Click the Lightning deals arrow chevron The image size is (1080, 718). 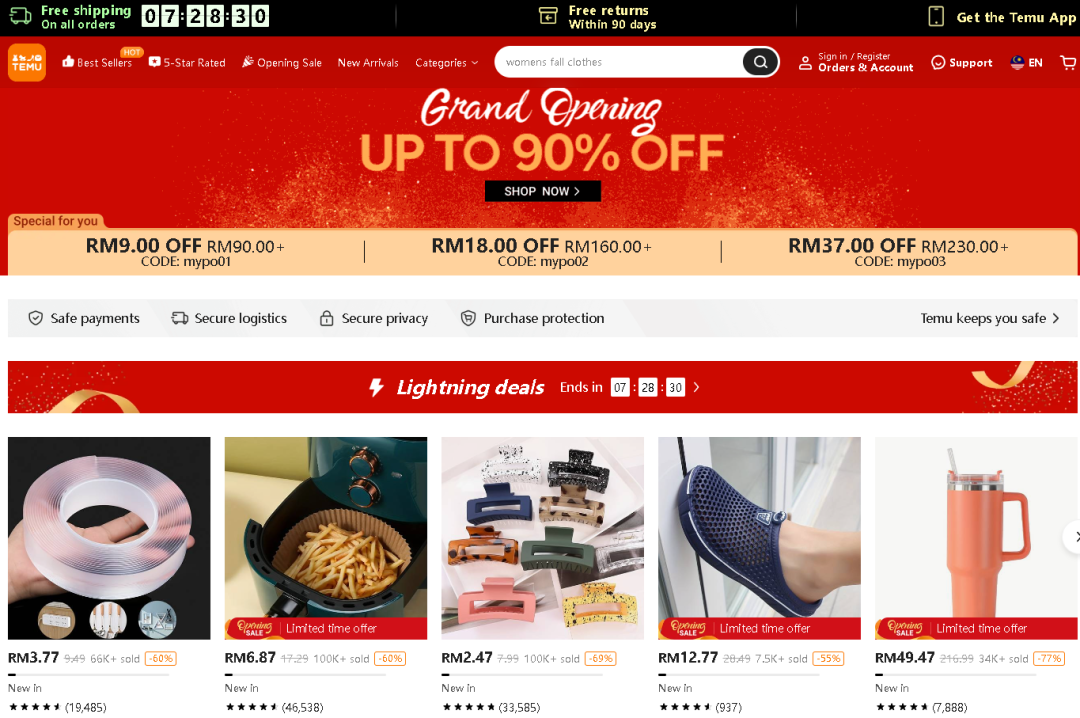696,387
